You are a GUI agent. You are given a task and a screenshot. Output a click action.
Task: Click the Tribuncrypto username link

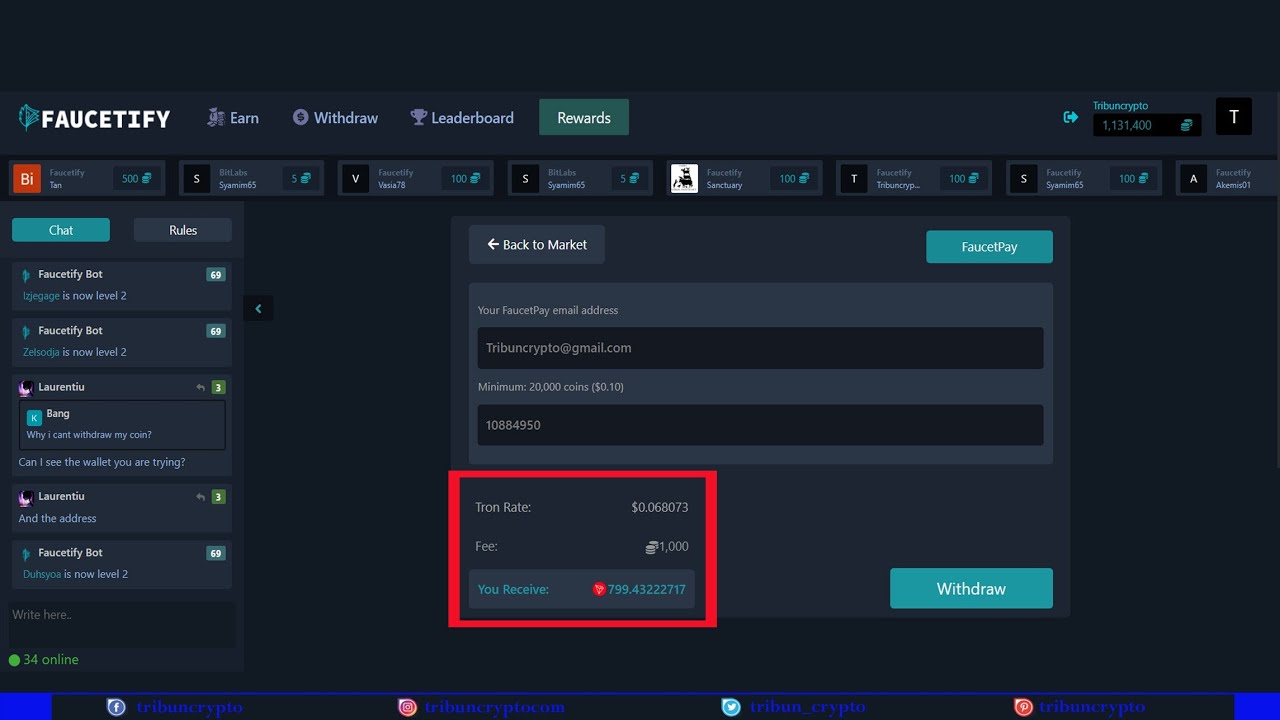coord(1120,106)
